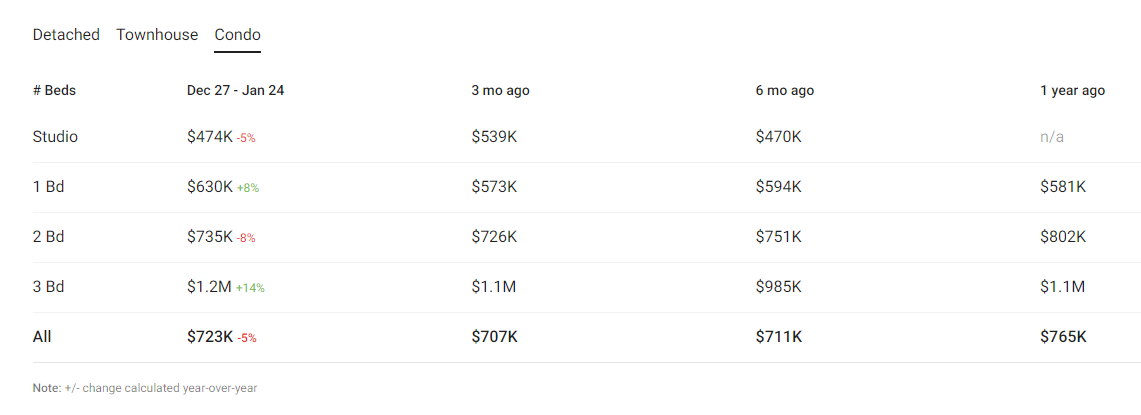This screenshot has height=415, width=1141.
Task: Click the year-over-year note text
Action: (145, 387)
